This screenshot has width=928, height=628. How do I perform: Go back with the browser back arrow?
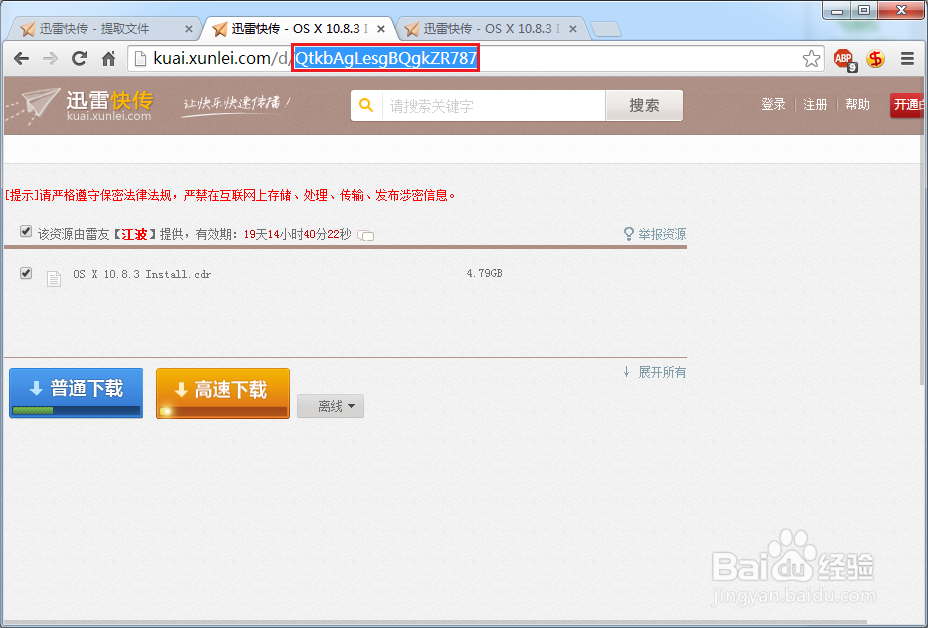pos(22,58)
